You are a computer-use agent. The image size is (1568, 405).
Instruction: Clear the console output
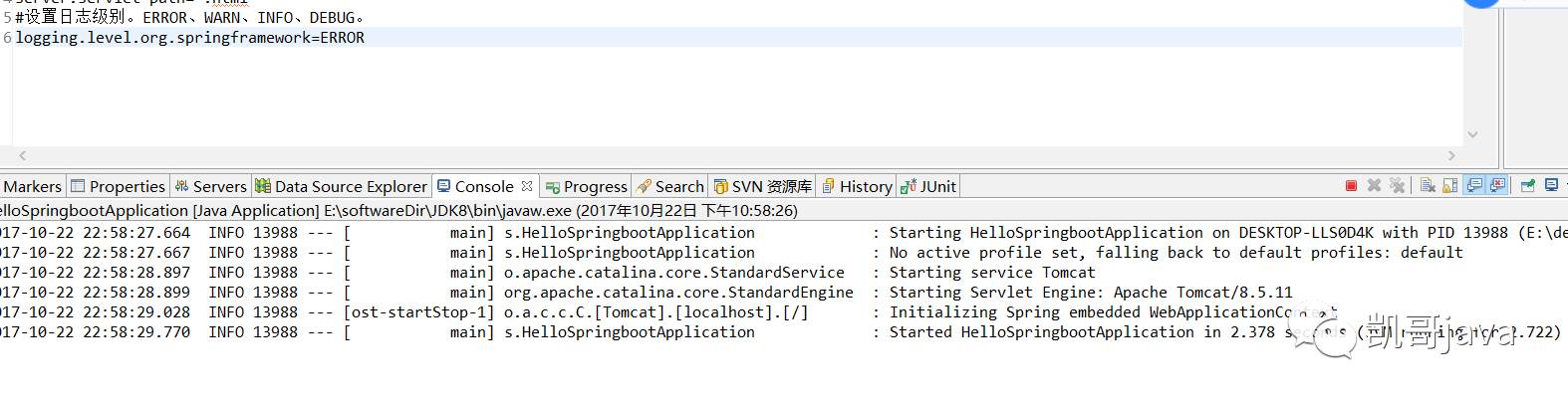pyautogui.click(x=1428, y=185)
